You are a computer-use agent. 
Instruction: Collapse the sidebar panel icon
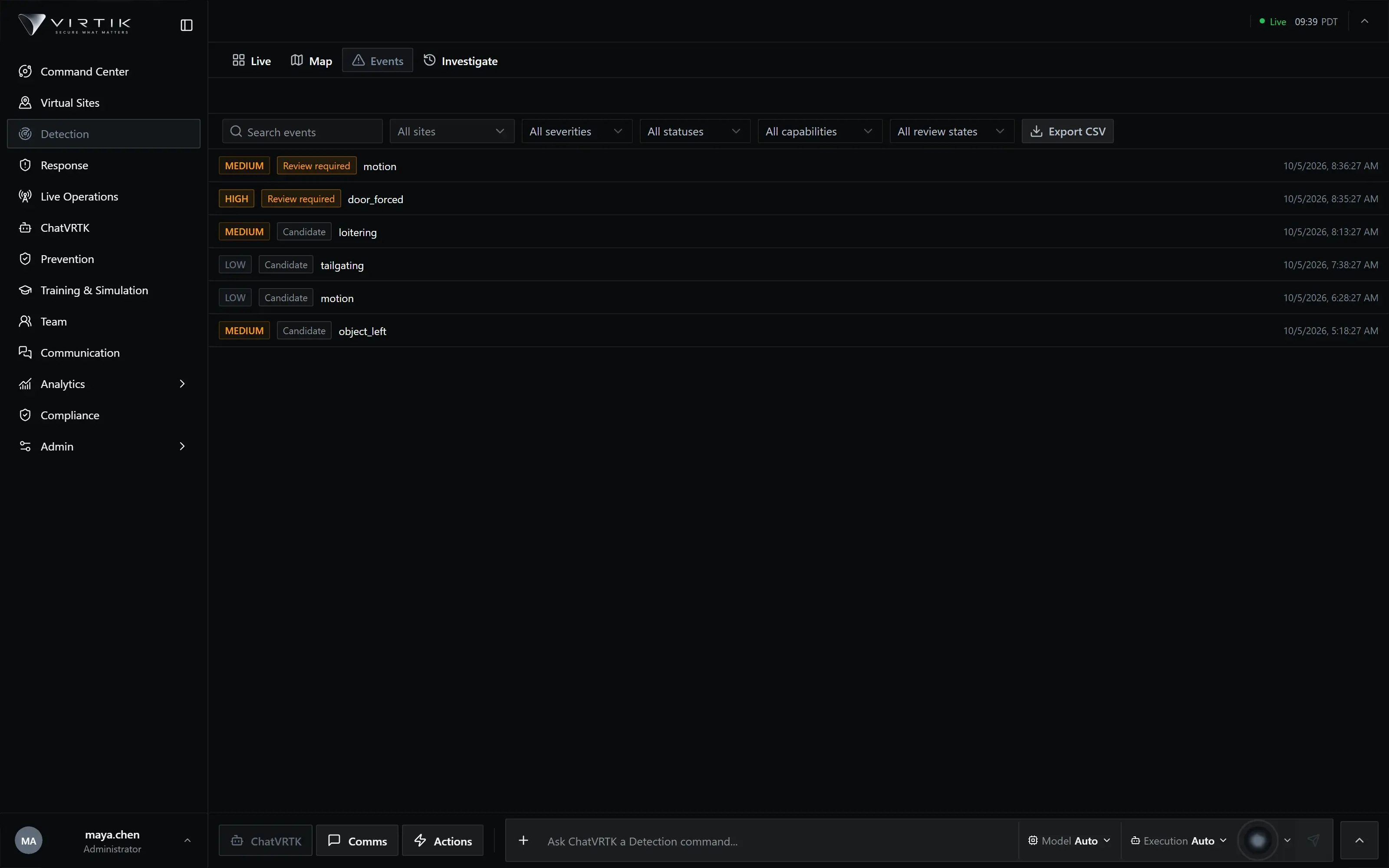click(187, 25)
